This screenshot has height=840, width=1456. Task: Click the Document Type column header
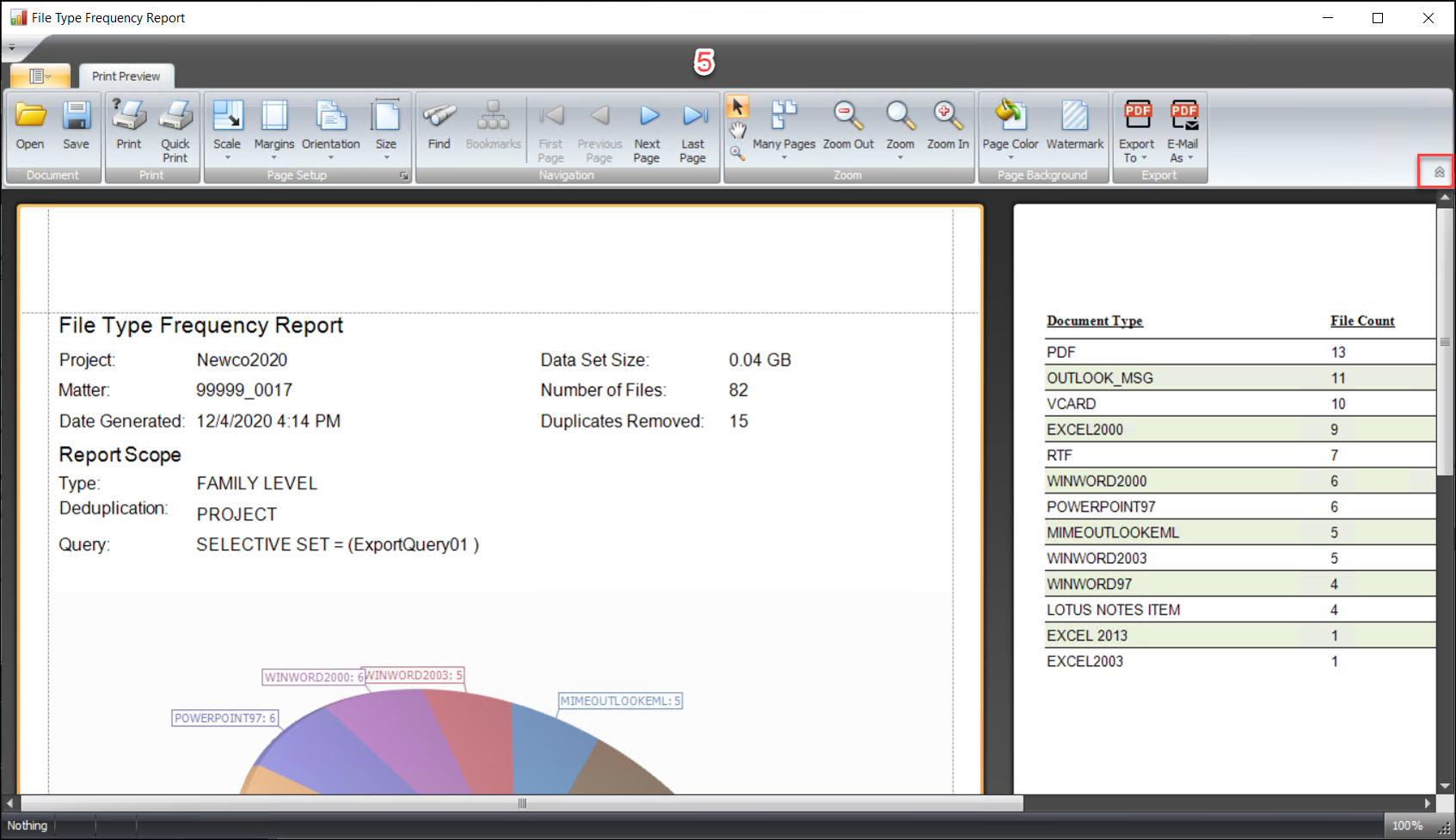(x=1094, y=321)
